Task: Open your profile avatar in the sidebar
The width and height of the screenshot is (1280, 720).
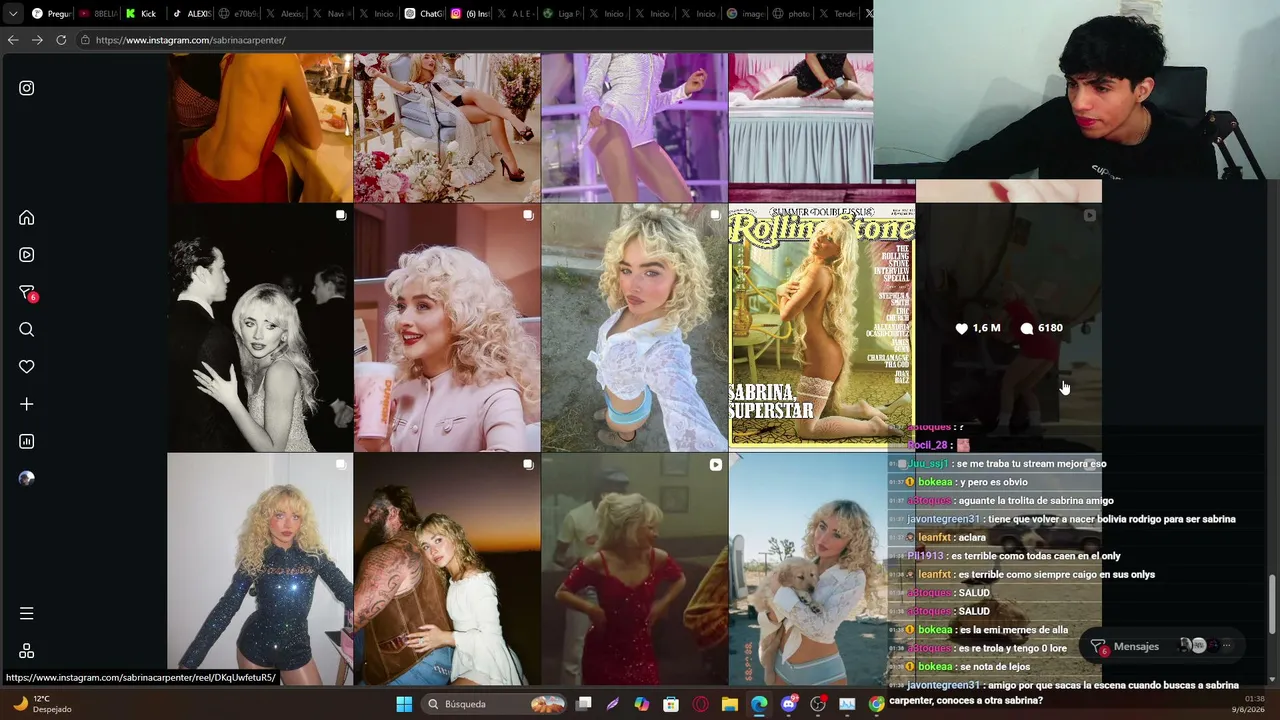Action: (x=27, y=478)
